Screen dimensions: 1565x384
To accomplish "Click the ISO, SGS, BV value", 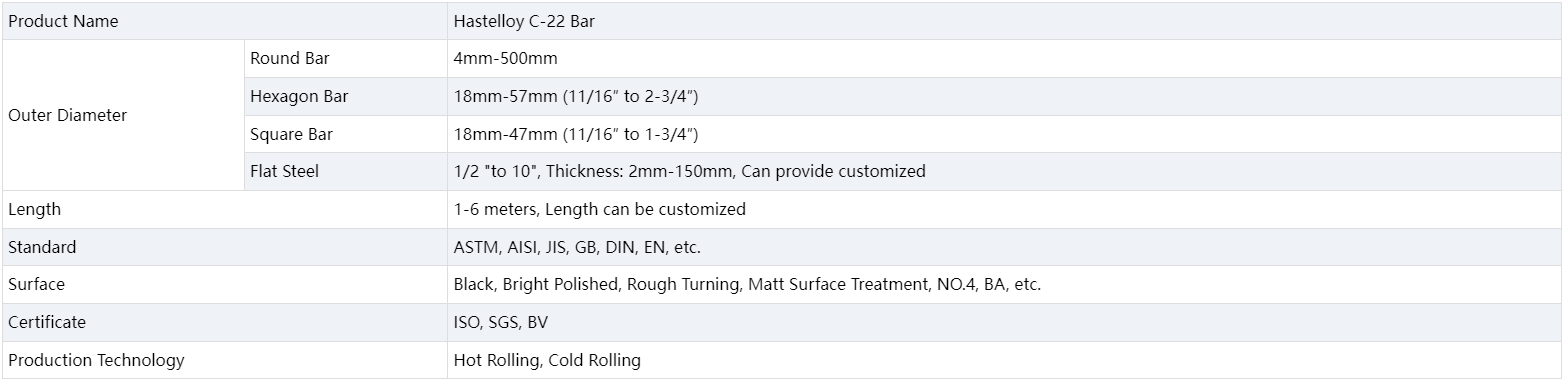I will pyautogui.click(x=500, y=322).
